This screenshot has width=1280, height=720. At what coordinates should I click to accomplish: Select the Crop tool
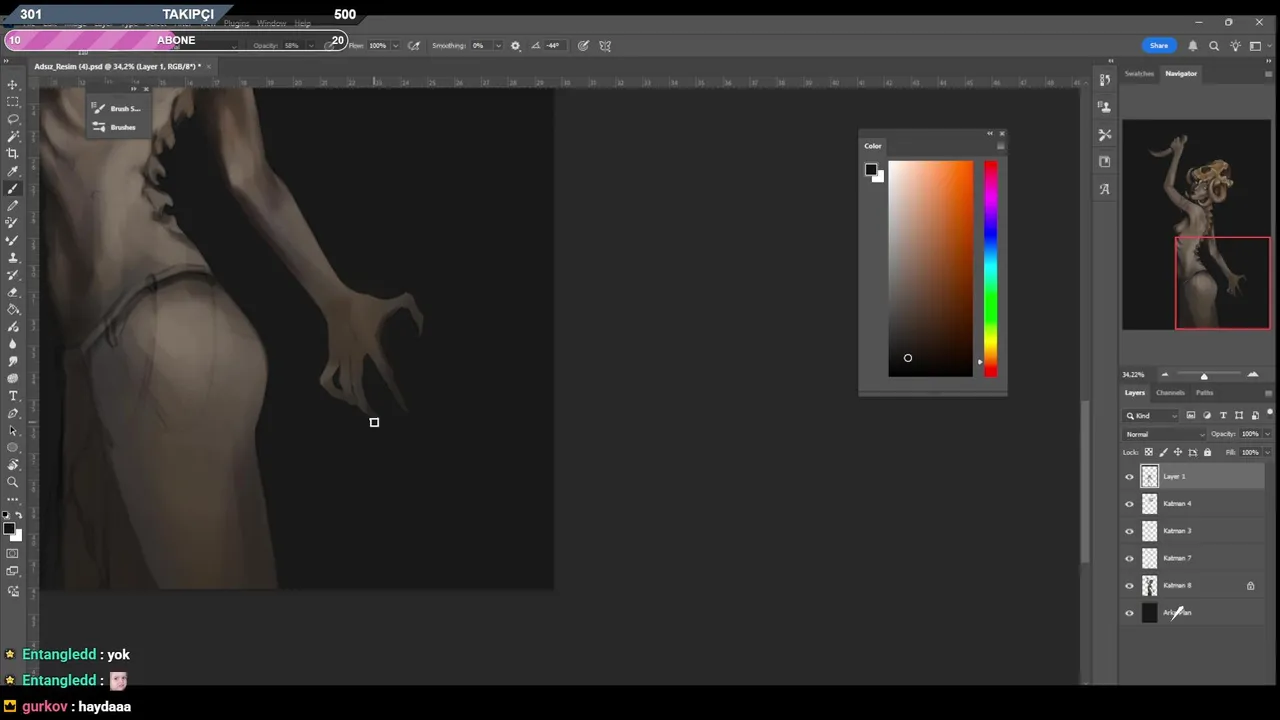coord(13,153)
